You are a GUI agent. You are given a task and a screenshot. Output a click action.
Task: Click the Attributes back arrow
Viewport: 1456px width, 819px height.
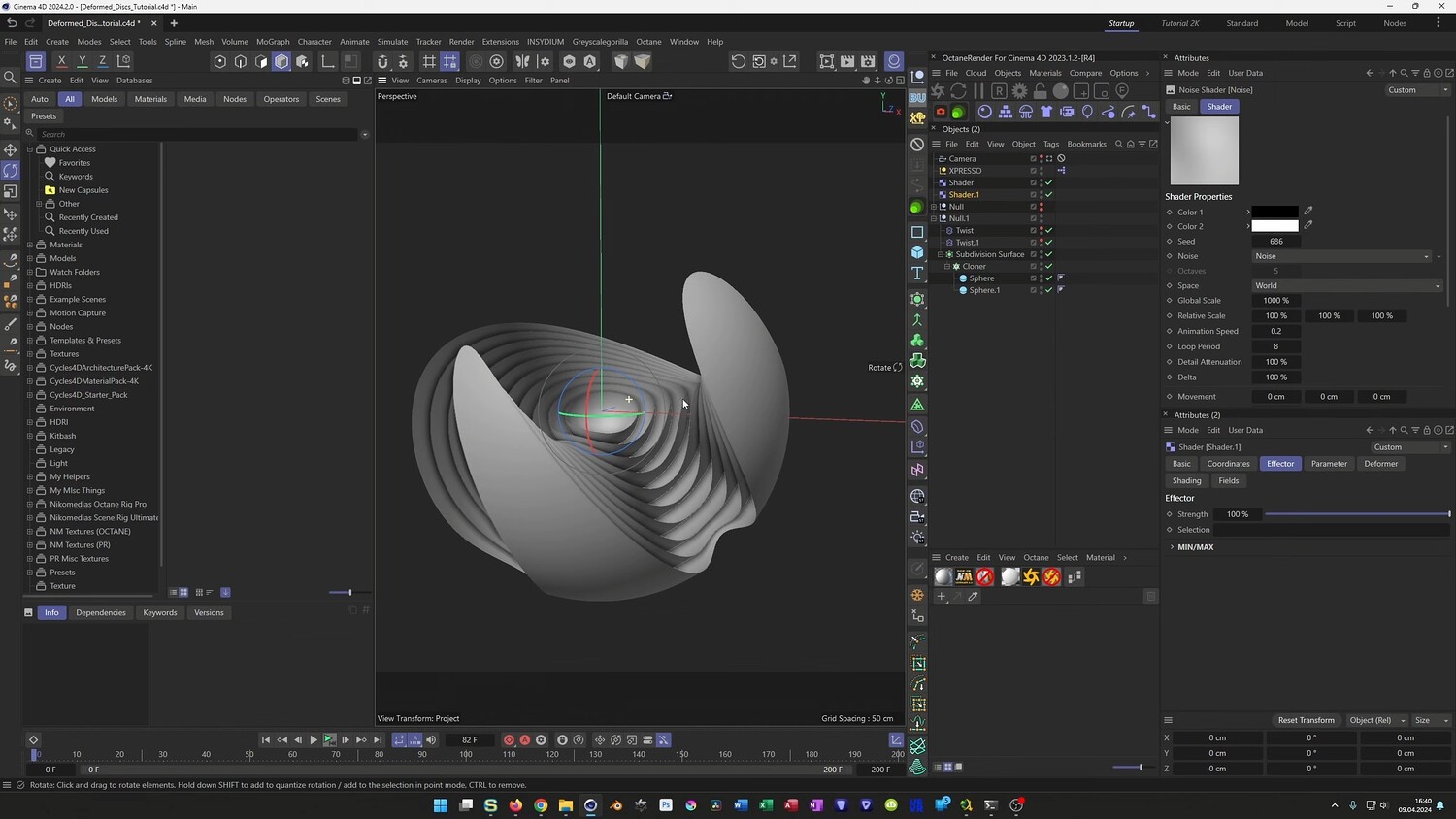coord(1370,73)
